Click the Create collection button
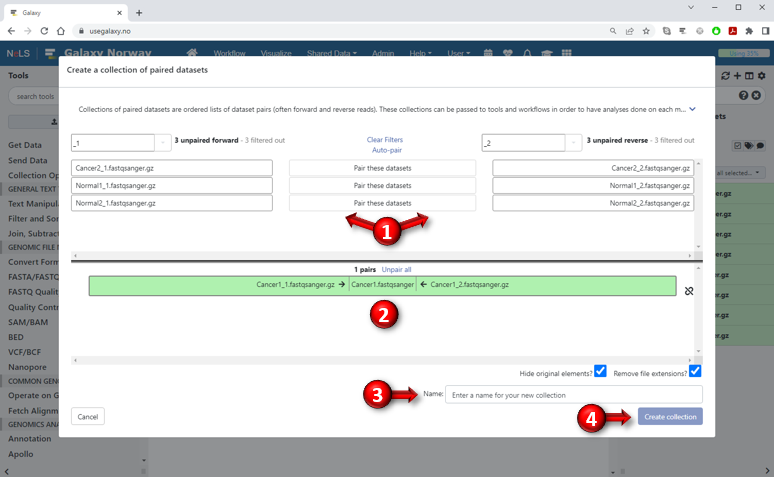The width and height of the screenshot is (774, 477). point(670,416)
